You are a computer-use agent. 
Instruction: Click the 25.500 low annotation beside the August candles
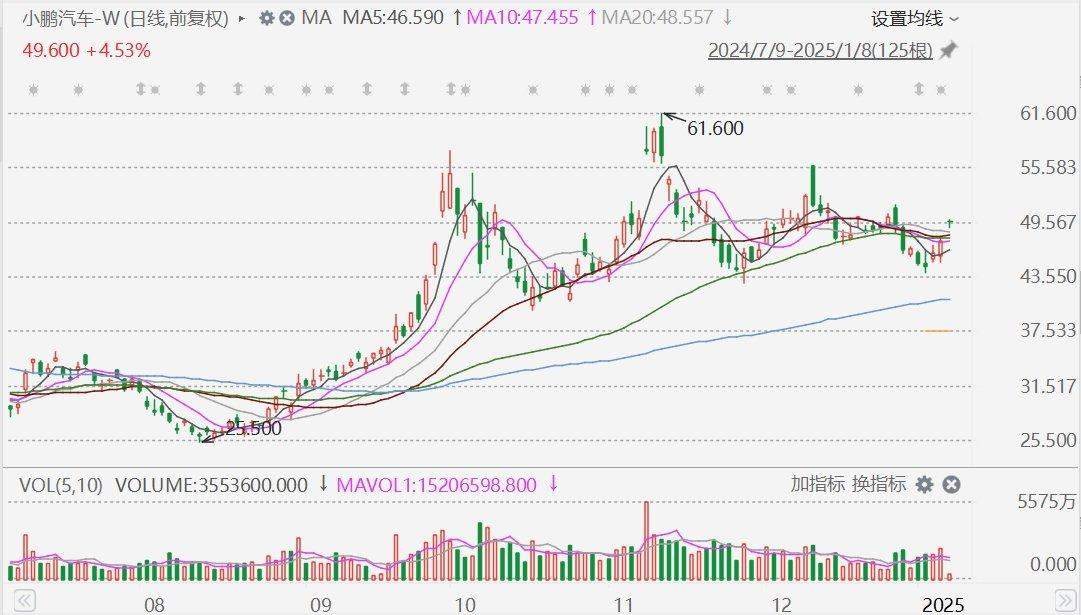254,428
